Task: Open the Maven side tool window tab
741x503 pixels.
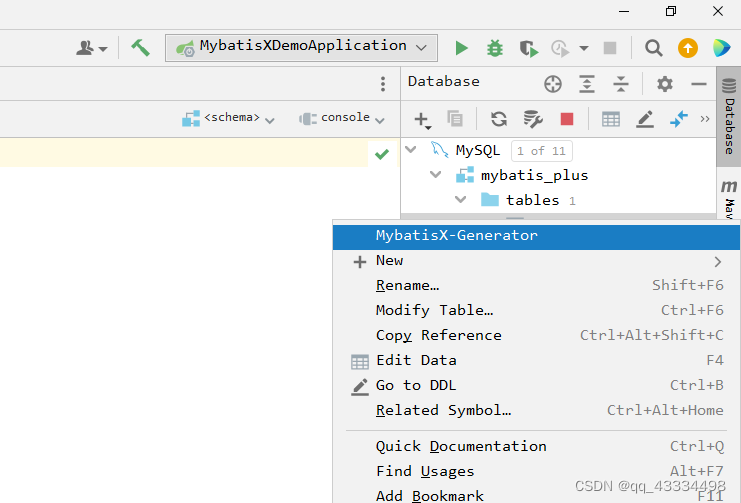Action: tap(729, 199)
